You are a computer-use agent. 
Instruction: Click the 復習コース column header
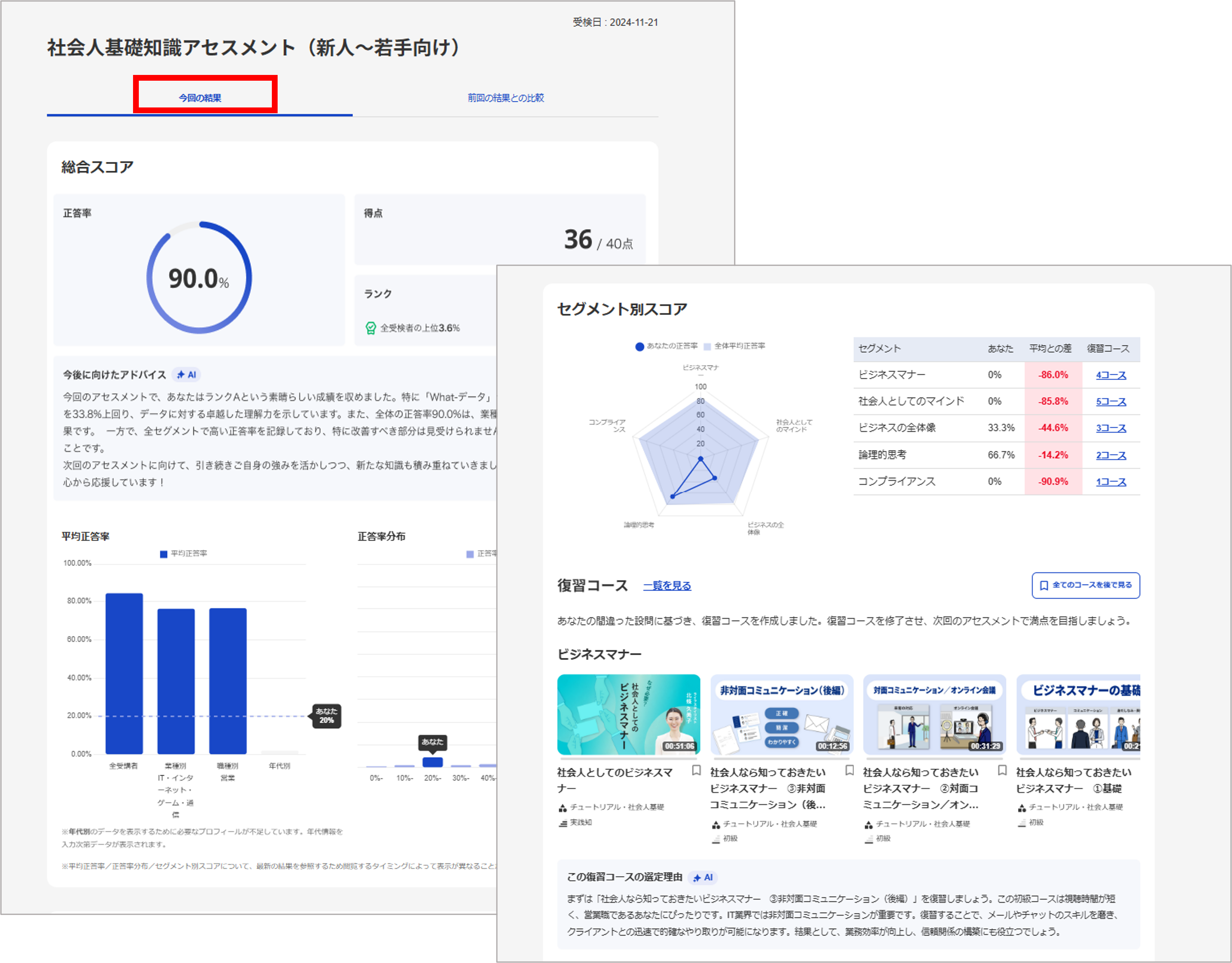[x=1108, y=348]
